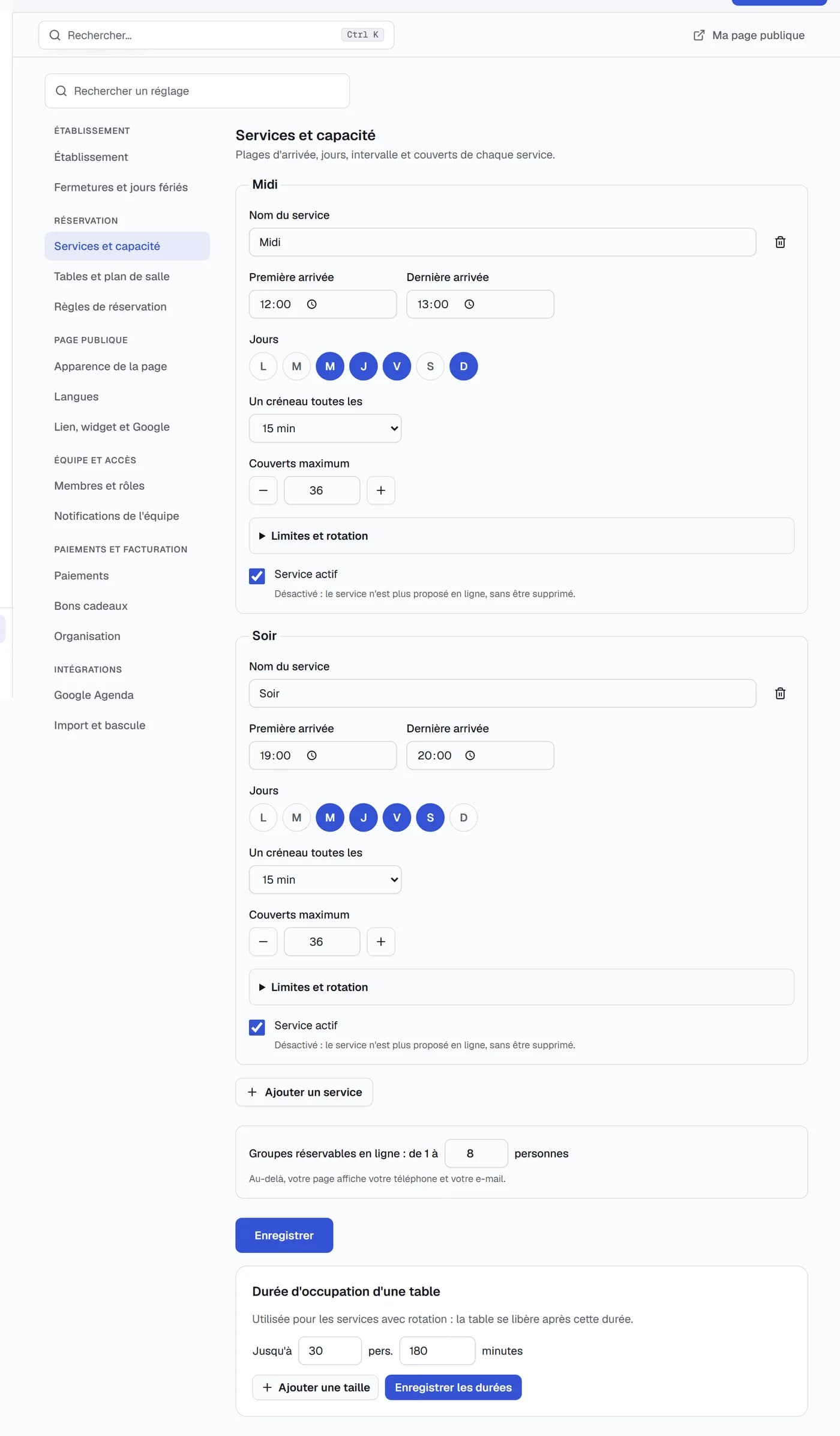Click the Midi Nom du service field
The width and height of the screenshot is (840, 1436).
503,243
